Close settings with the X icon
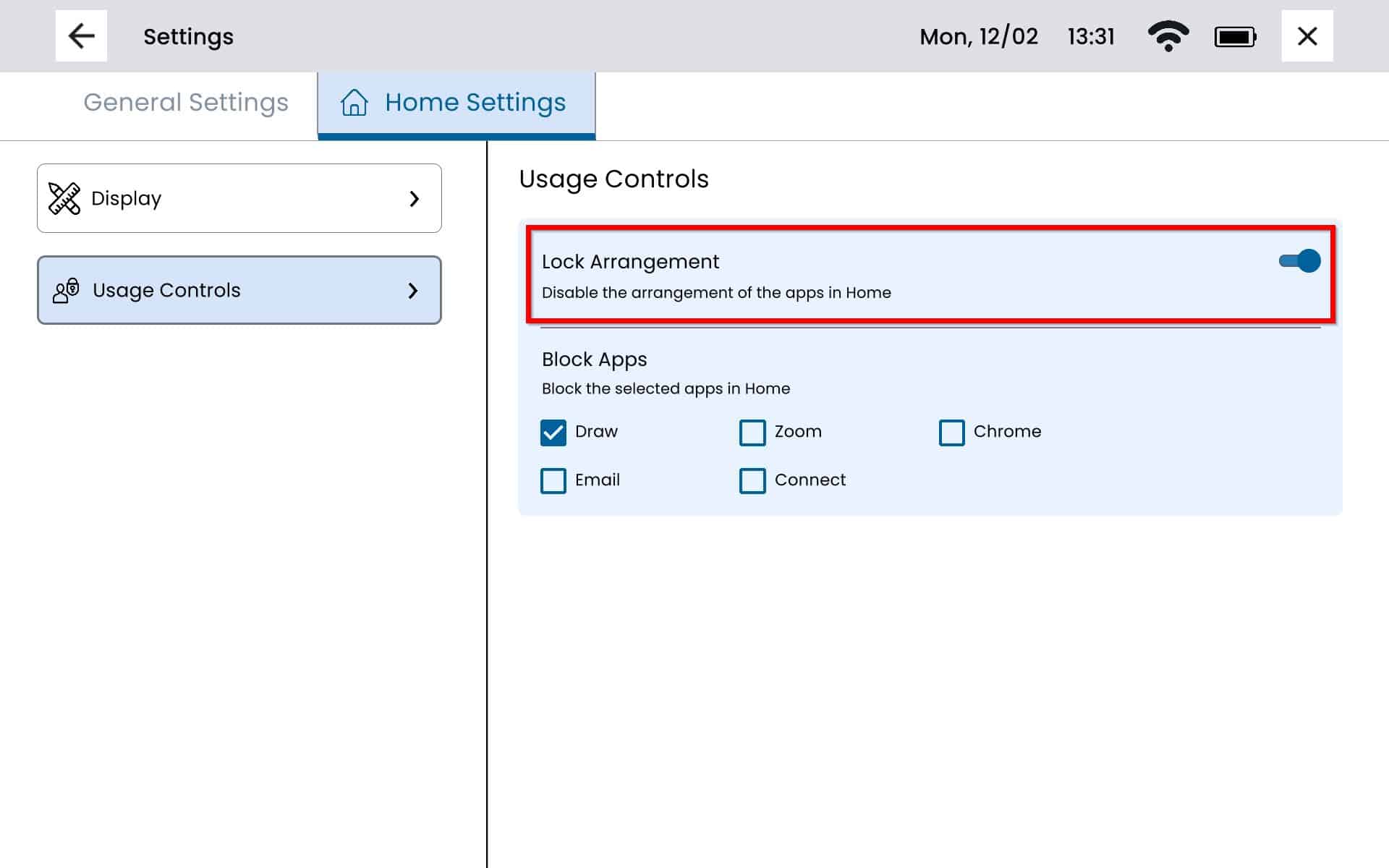 coord(1307,36)
